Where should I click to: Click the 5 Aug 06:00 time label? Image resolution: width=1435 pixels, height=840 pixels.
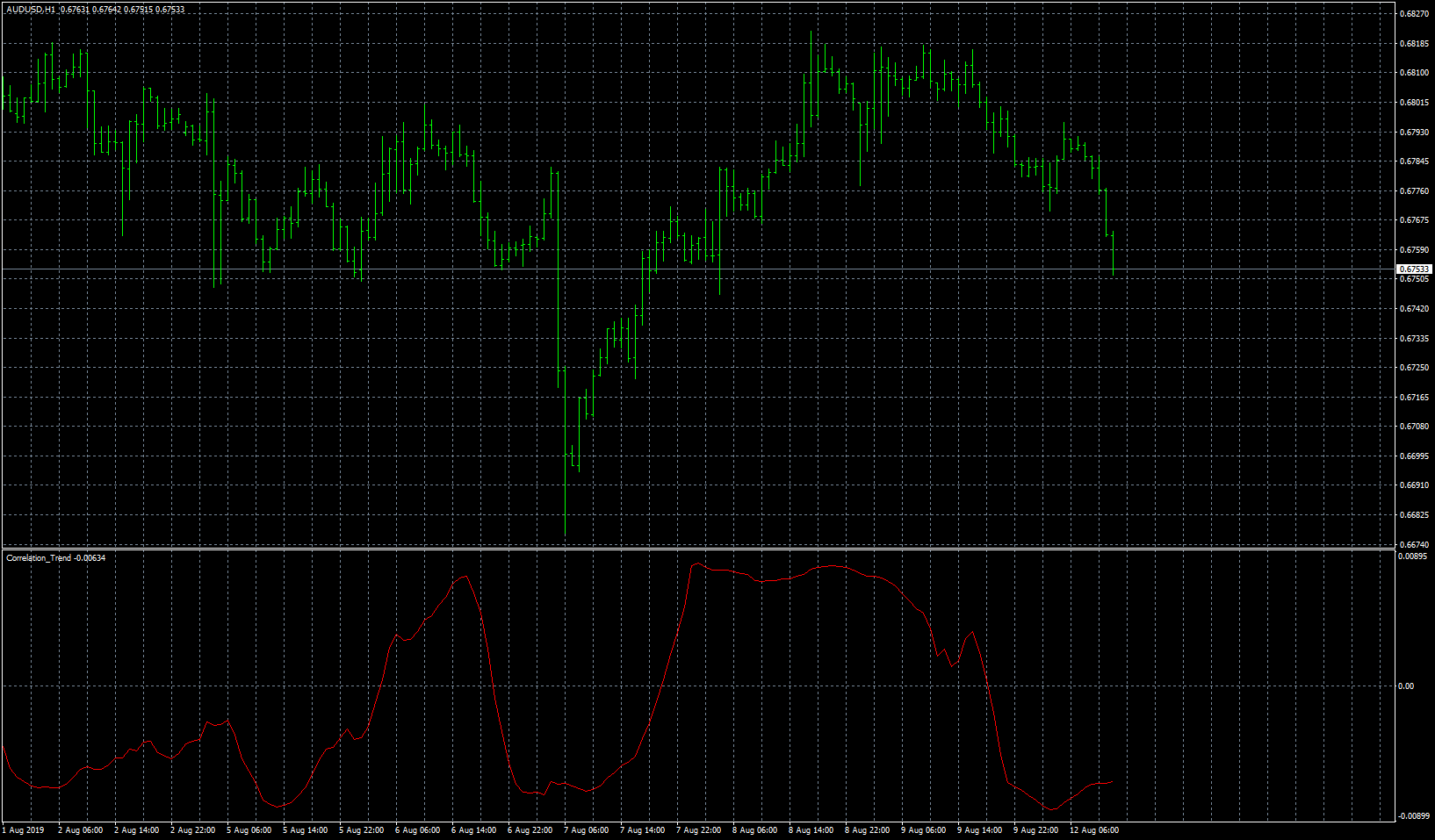click(249, 830)
